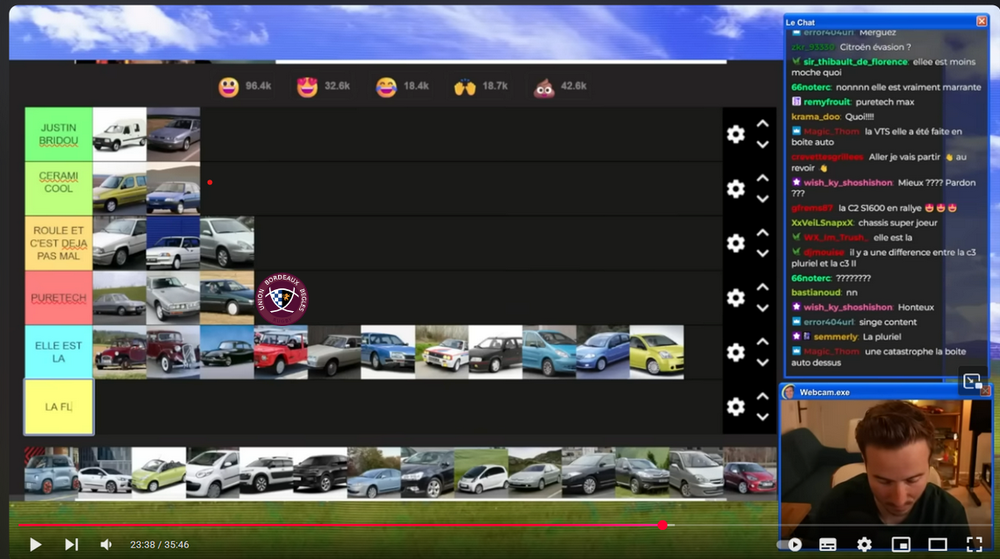Screen dimensions: 1000x559
Task: Open semmerly username in chat
Action: 835,337
